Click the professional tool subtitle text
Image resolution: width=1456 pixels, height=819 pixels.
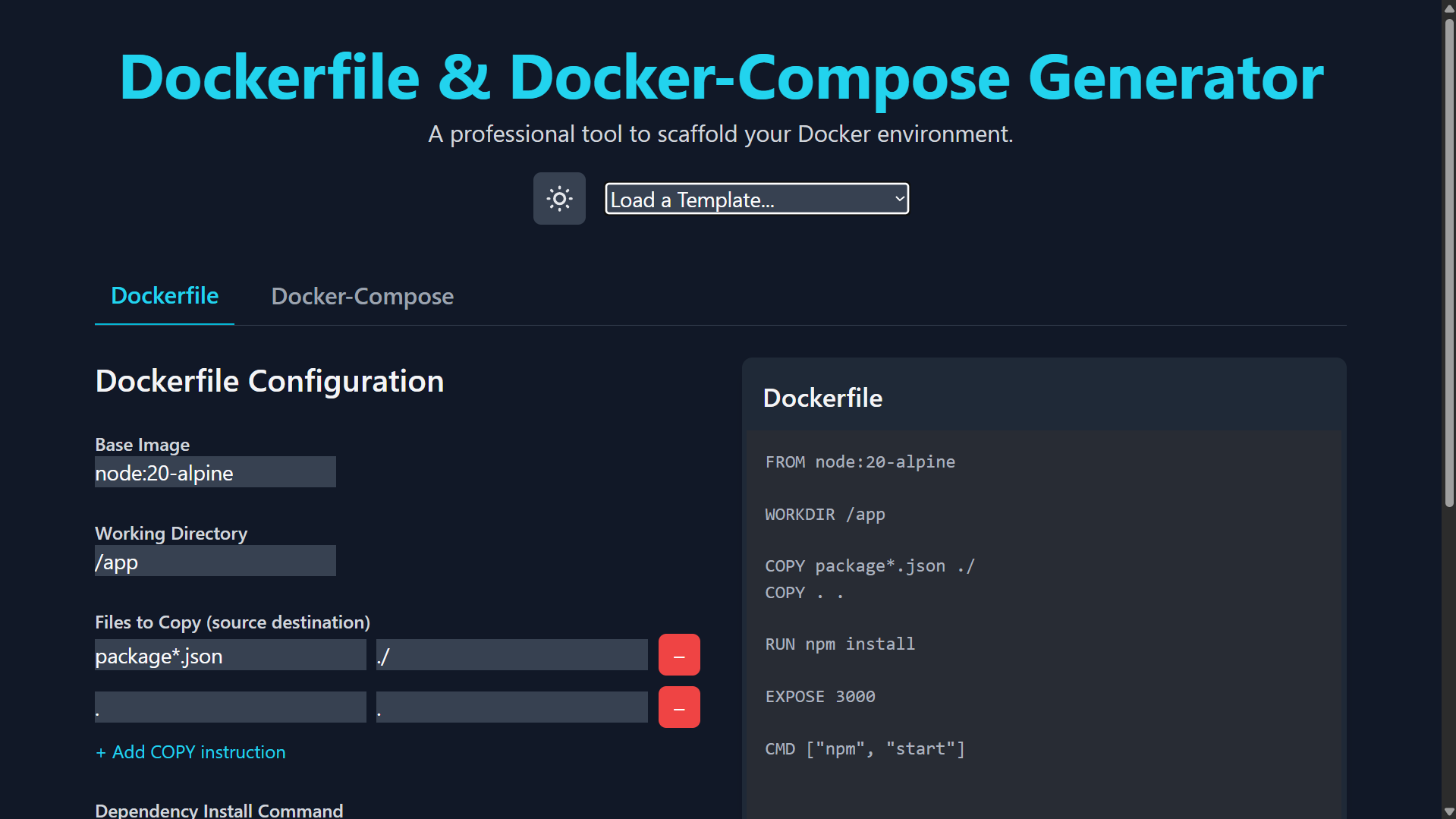click(720, 134)
